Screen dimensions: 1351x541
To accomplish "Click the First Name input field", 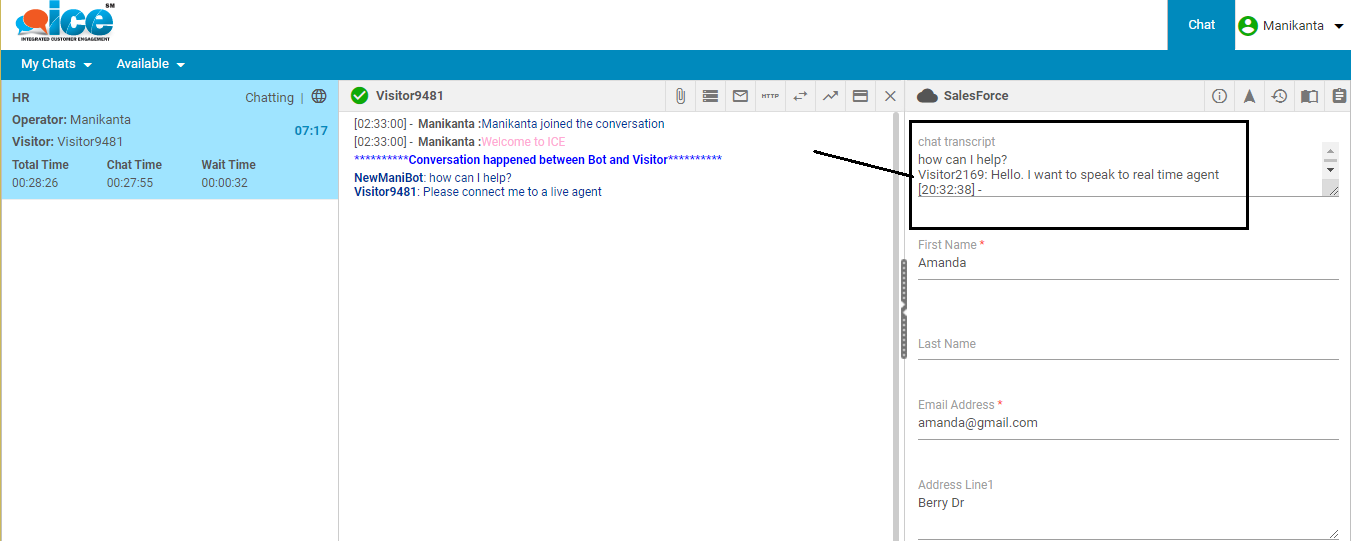I will (1127, 264).
